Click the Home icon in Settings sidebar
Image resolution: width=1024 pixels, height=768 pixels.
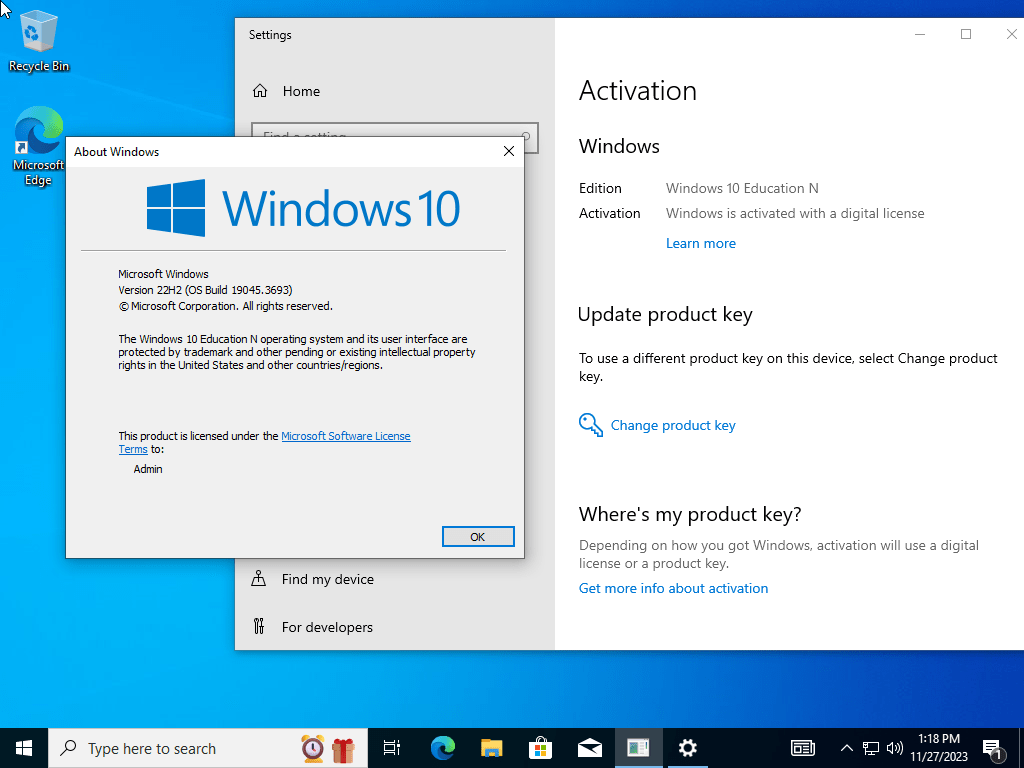(260, 91)
